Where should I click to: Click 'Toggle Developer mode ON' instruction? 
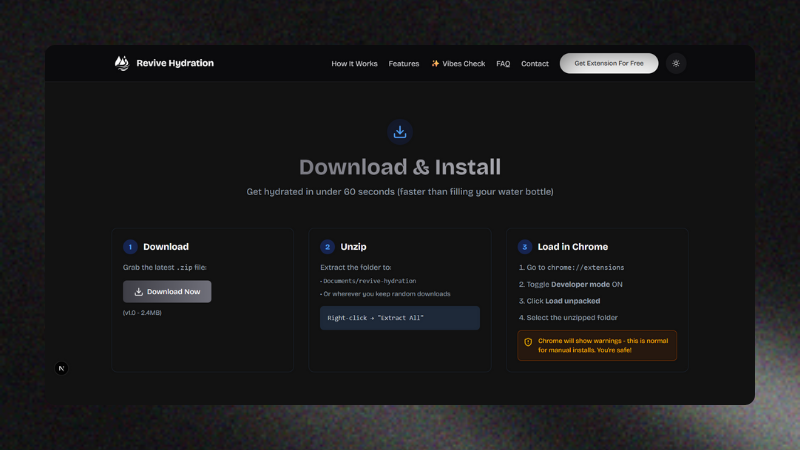(570, 284)
